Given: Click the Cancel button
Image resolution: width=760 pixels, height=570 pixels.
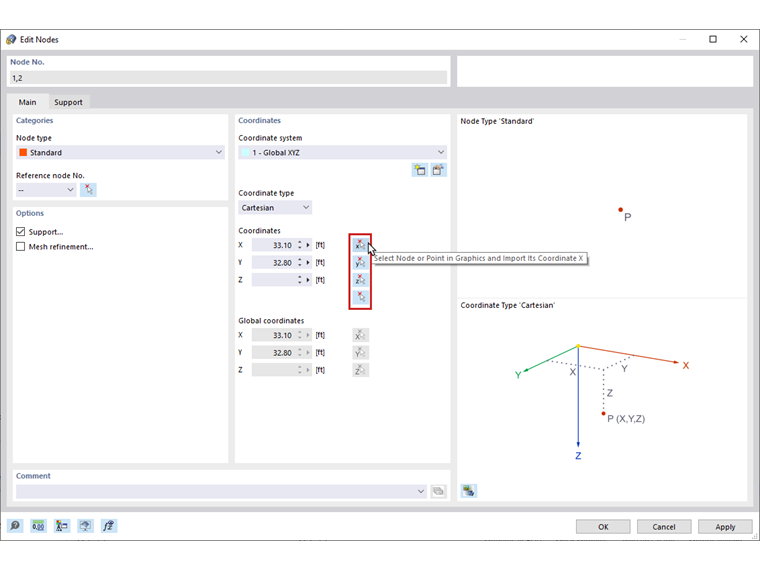Looking at the screenshot, I should point(664,527).
